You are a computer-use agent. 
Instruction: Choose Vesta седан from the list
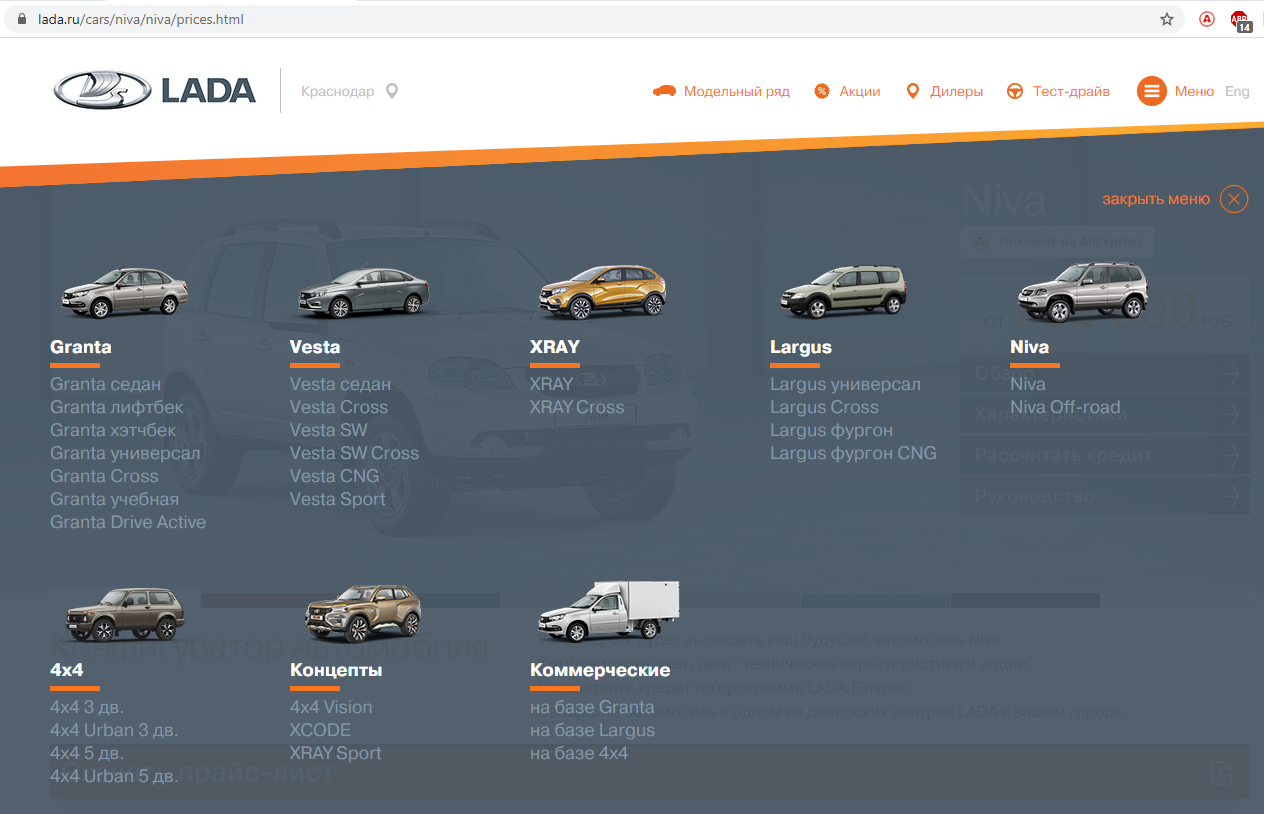coord(340,384)
